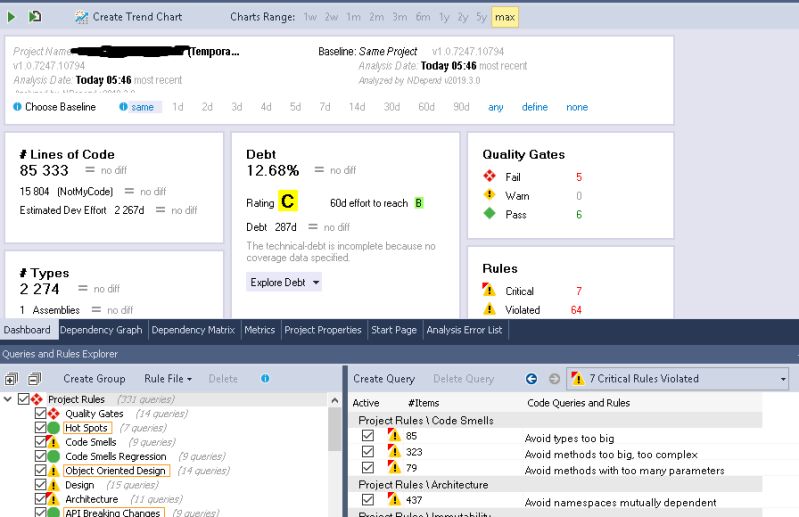Click the Delete Query button
Viewport: 799px width, 517px height.
tap(464, 378)
